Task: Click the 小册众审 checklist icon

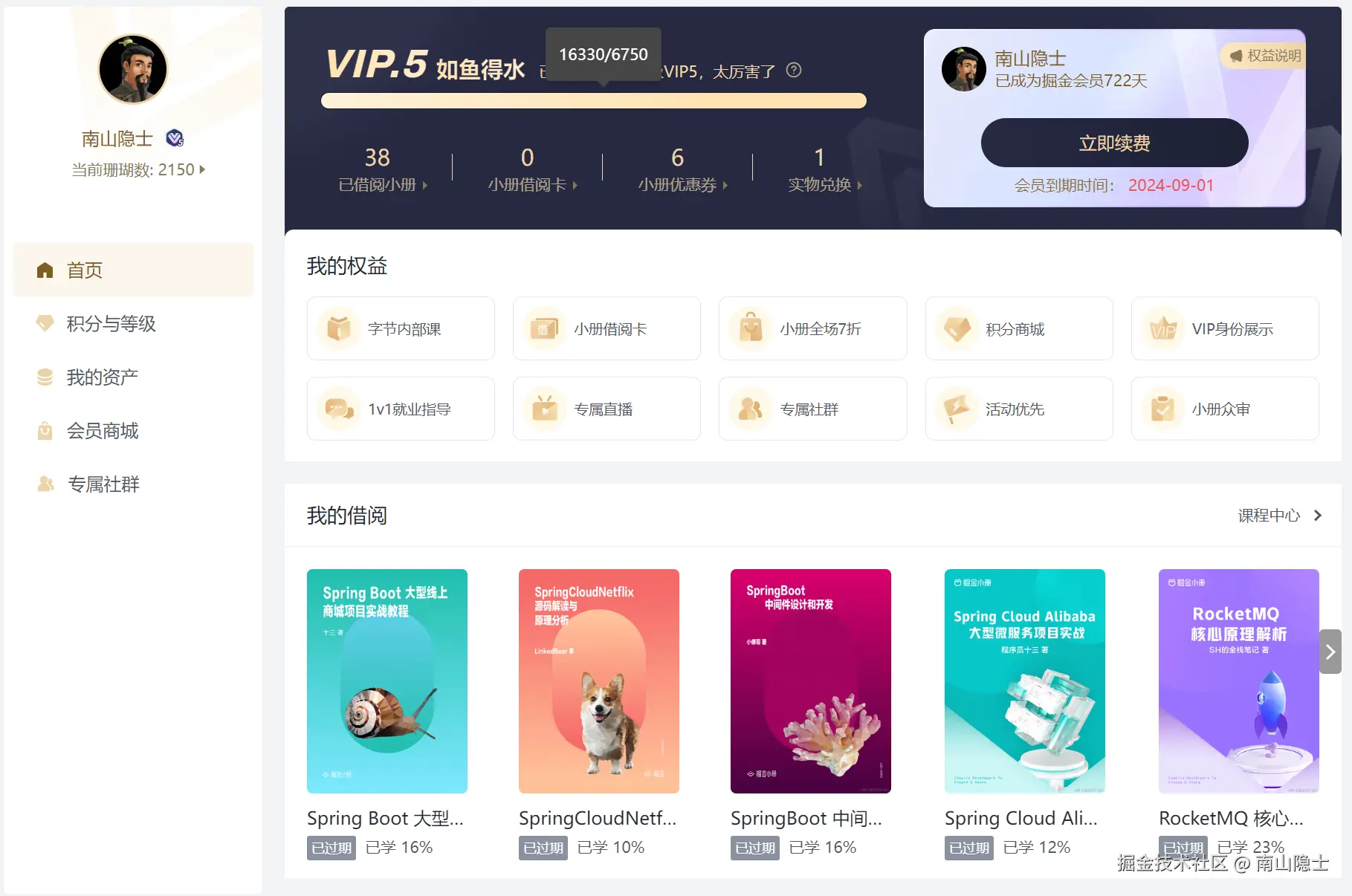Action: tap(1163, 409)
